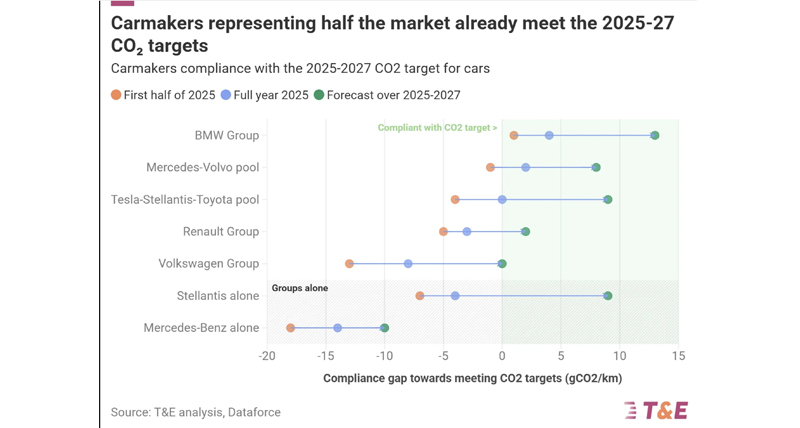The image size is (800, 428).
Task: Click the Stellantis alone row label
Action: pos(218,296)
